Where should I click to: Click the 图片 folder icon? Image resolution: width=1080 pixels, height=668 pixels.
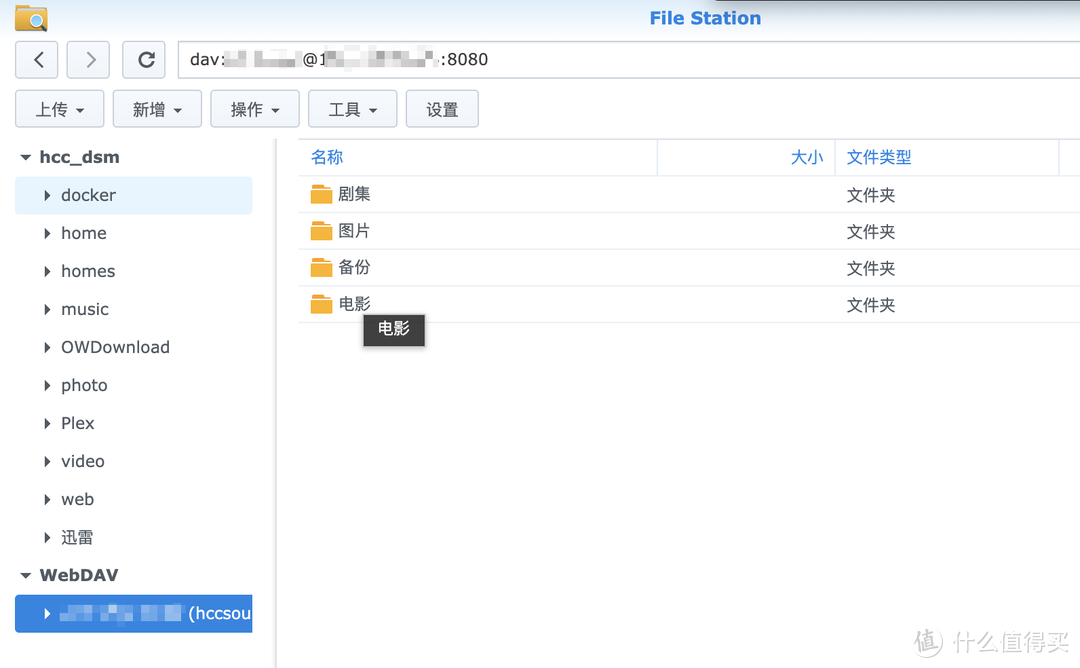(321, 231)
